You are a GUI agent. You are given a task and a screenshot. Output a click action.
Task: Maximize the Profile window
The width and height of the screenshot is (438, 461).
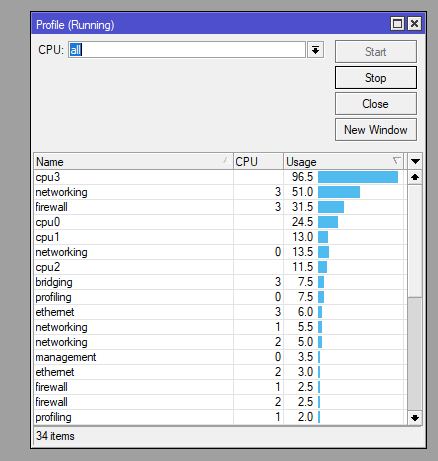click(x=397, y=24)
